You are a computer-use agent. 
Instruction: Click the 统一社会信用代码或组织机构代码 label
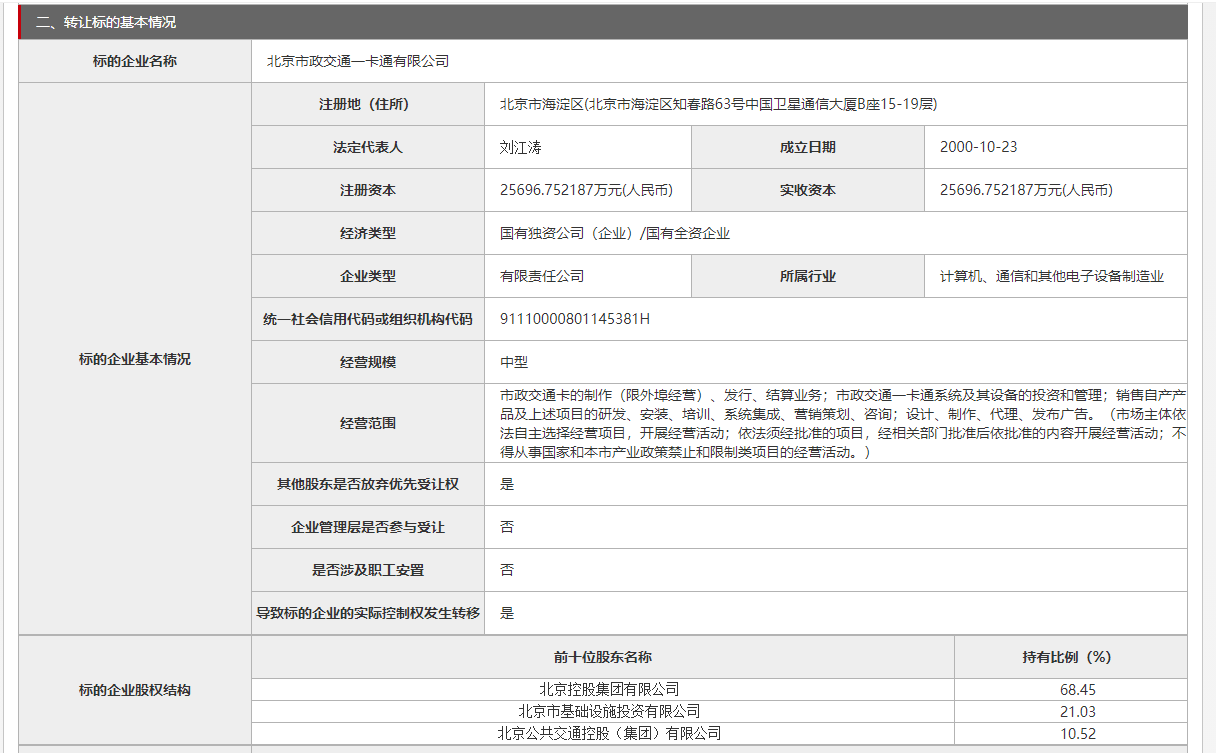pos(368,319)
